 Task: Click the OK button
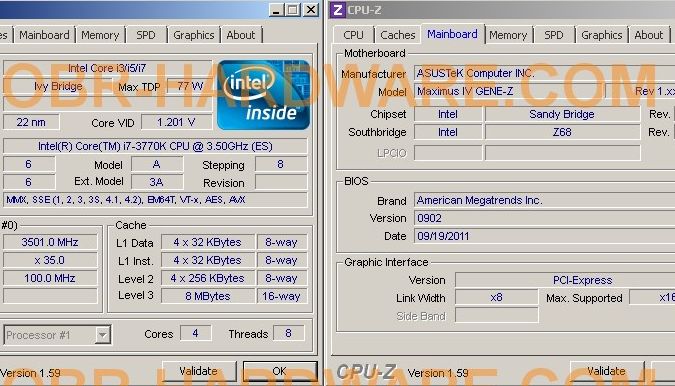(x=279, y=371)
